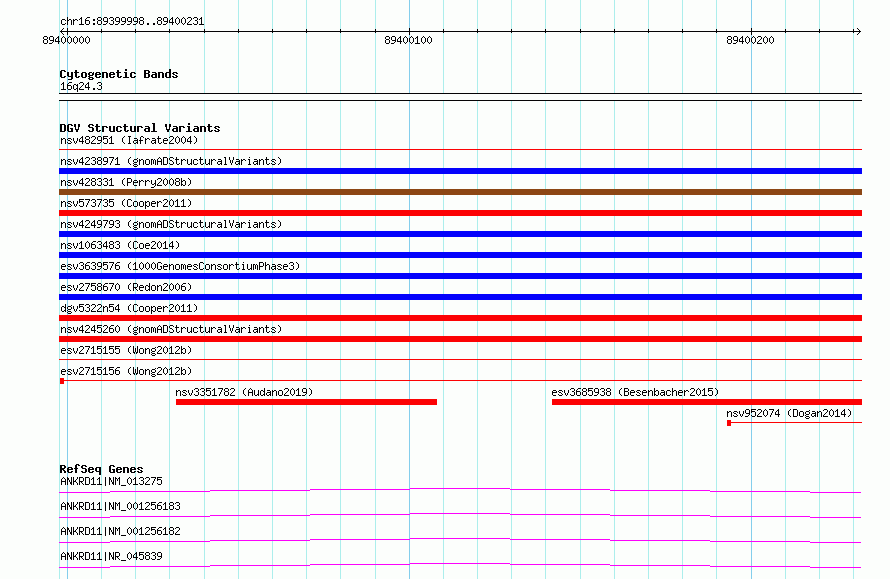Click the left arrow at ruler start
890x579 pixels.
[x=64, y=31]
